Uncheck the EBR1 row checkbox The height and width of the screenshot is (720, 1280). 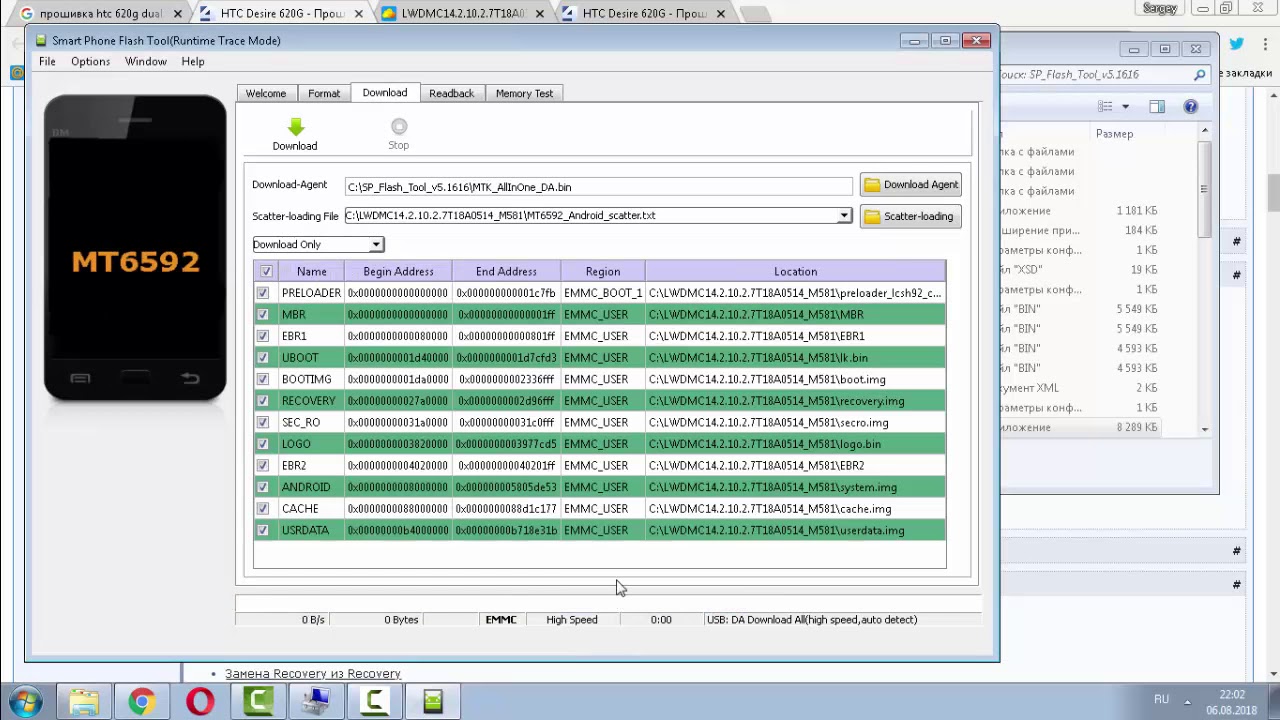263,336
